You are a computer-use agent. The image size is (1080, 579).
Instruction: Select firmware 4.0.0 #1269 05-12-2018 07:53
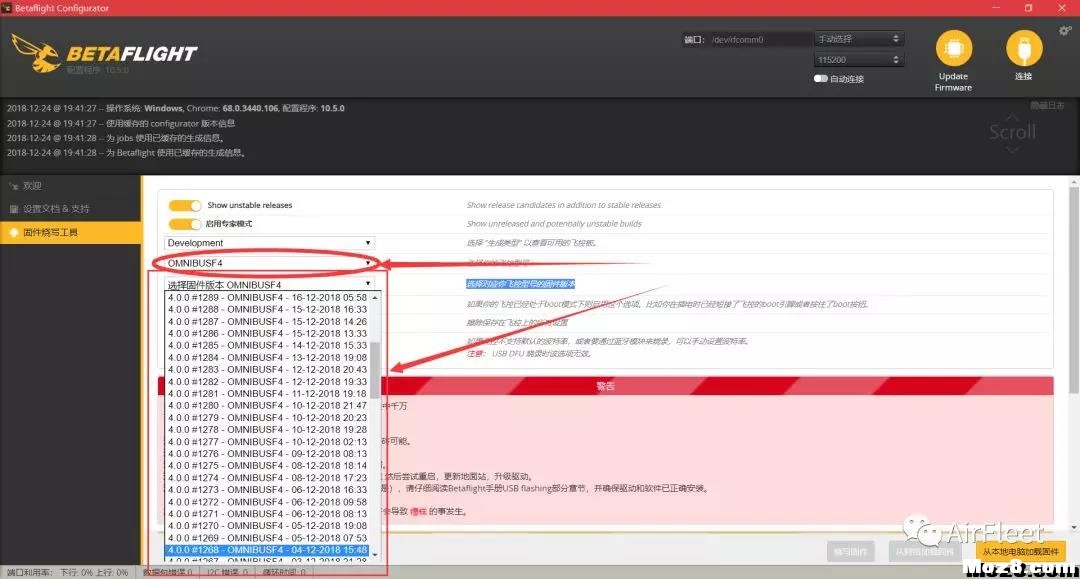pyautogui.click(x=267, y=538)
